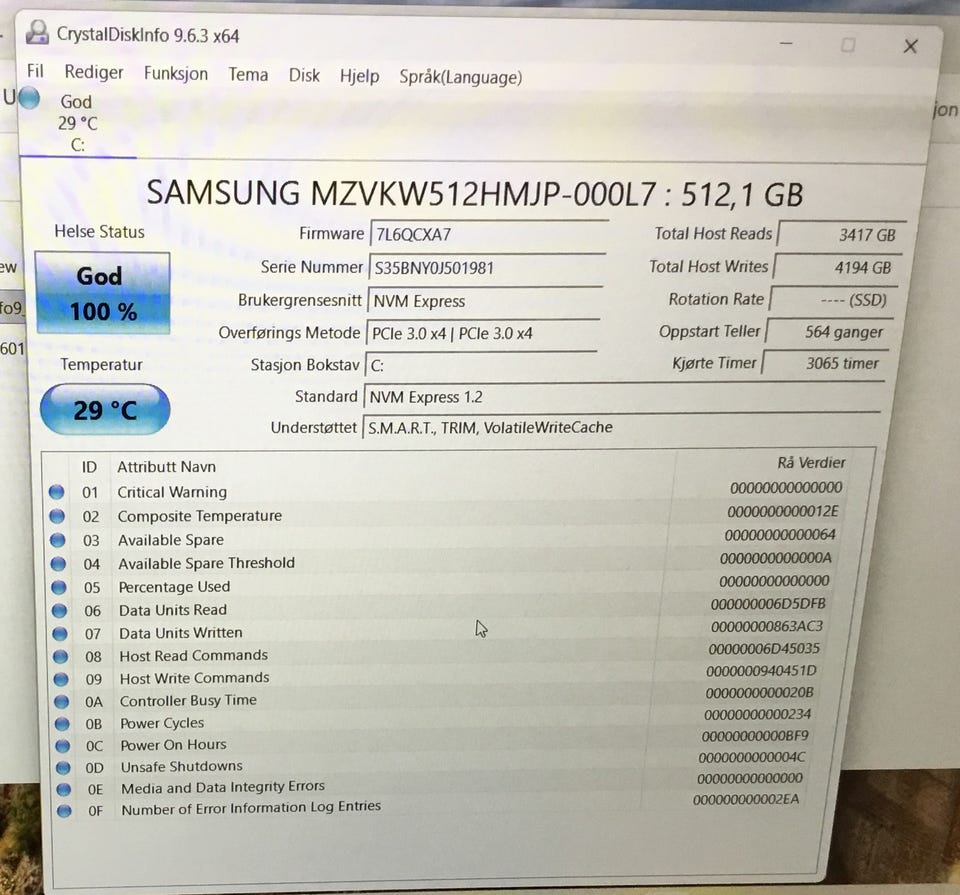Click the status orb for Media and Data Integrity Errors
The width and height of the screenshot is (960, 895).
(x=64, y=789)
